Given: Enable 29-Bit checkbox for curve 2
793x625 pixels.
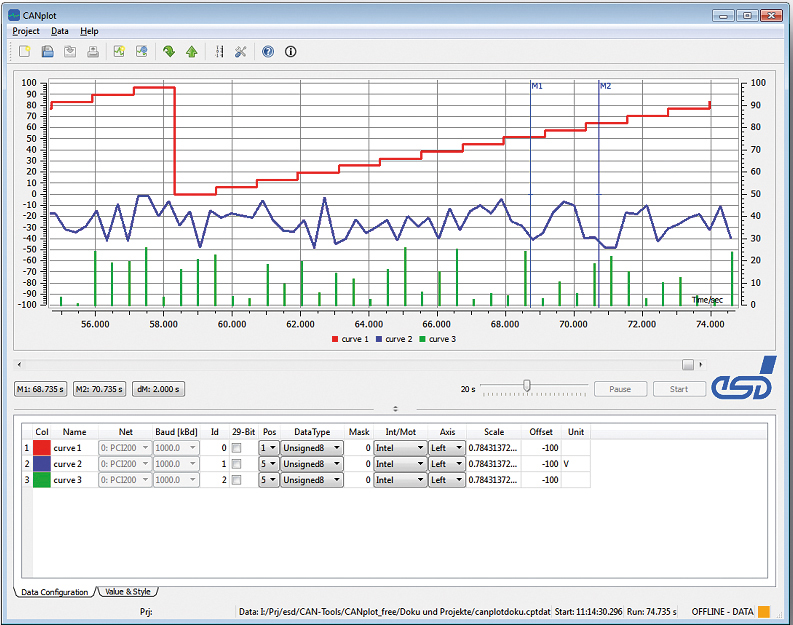Looking at the screenshot, I should 236,465.
